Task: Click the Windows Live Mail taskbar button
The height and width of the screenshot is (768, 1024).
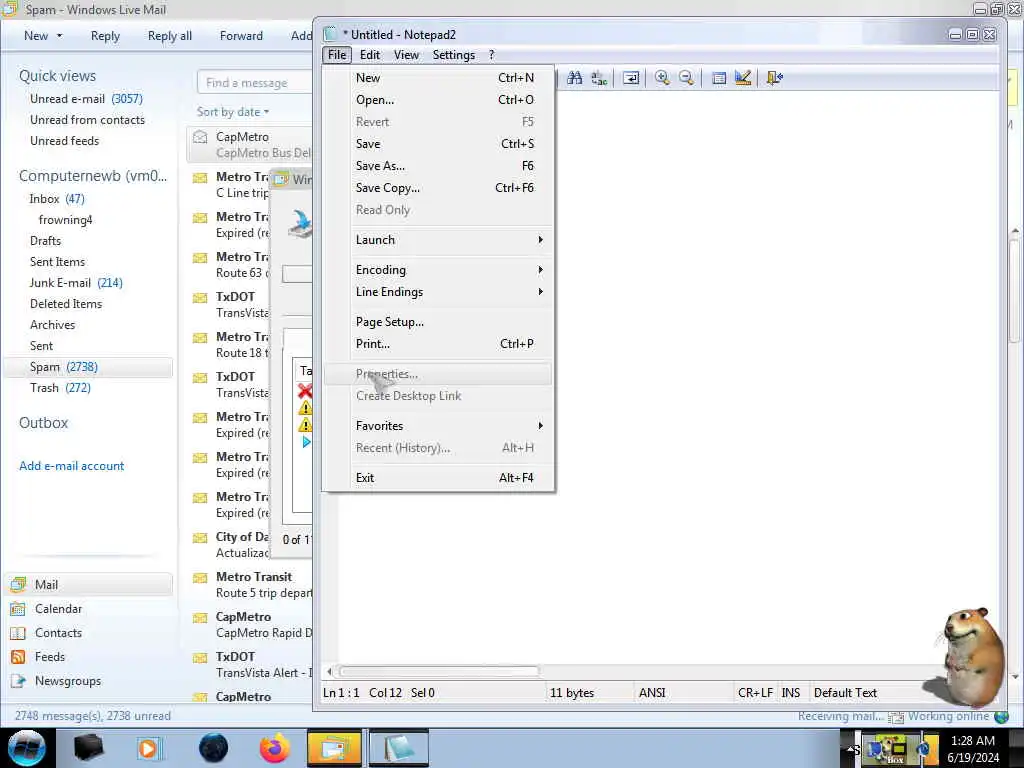Action: point(334,748)
